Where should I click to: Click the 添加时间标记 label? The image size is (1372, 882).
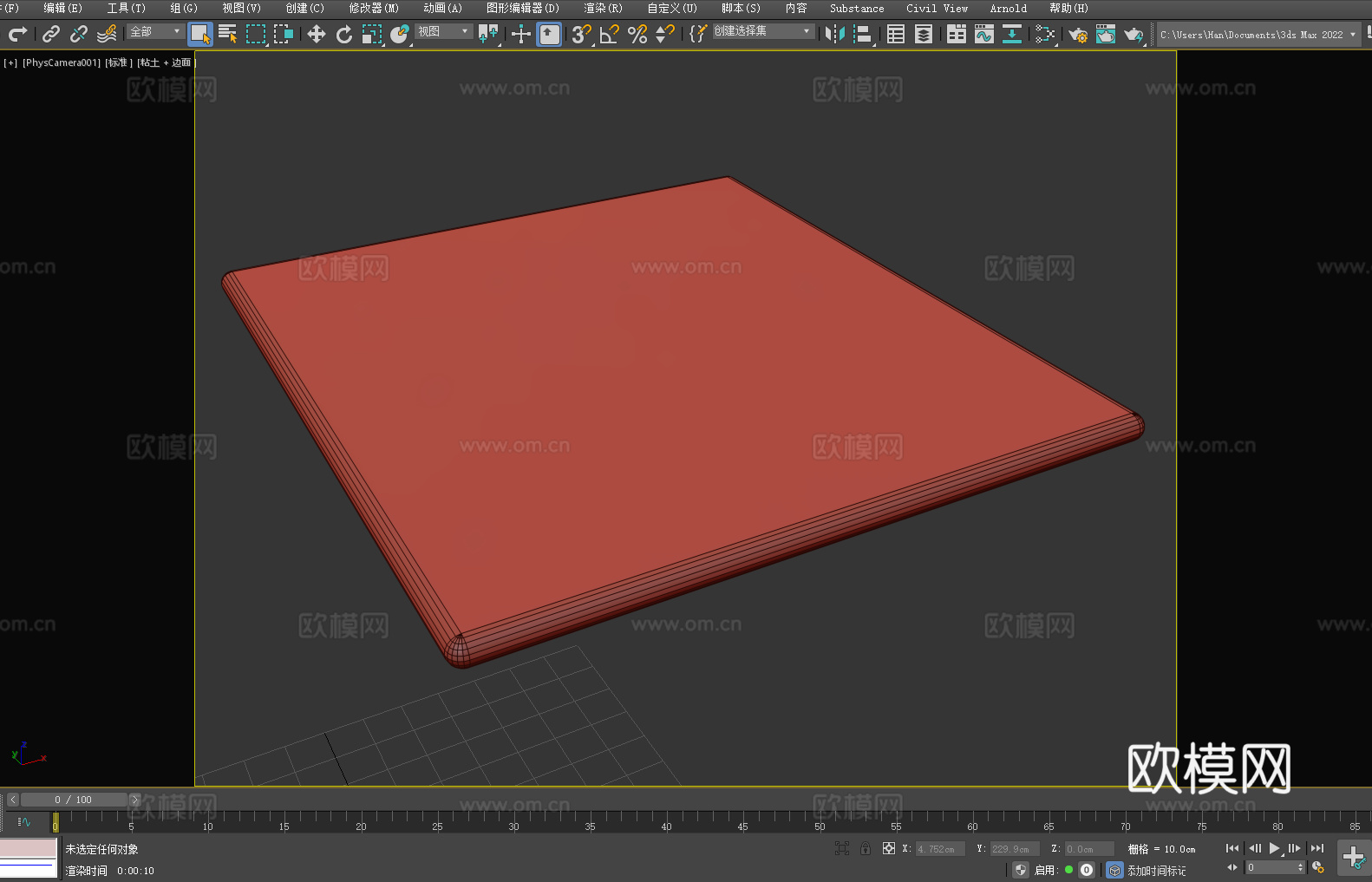click(1156, 870)
